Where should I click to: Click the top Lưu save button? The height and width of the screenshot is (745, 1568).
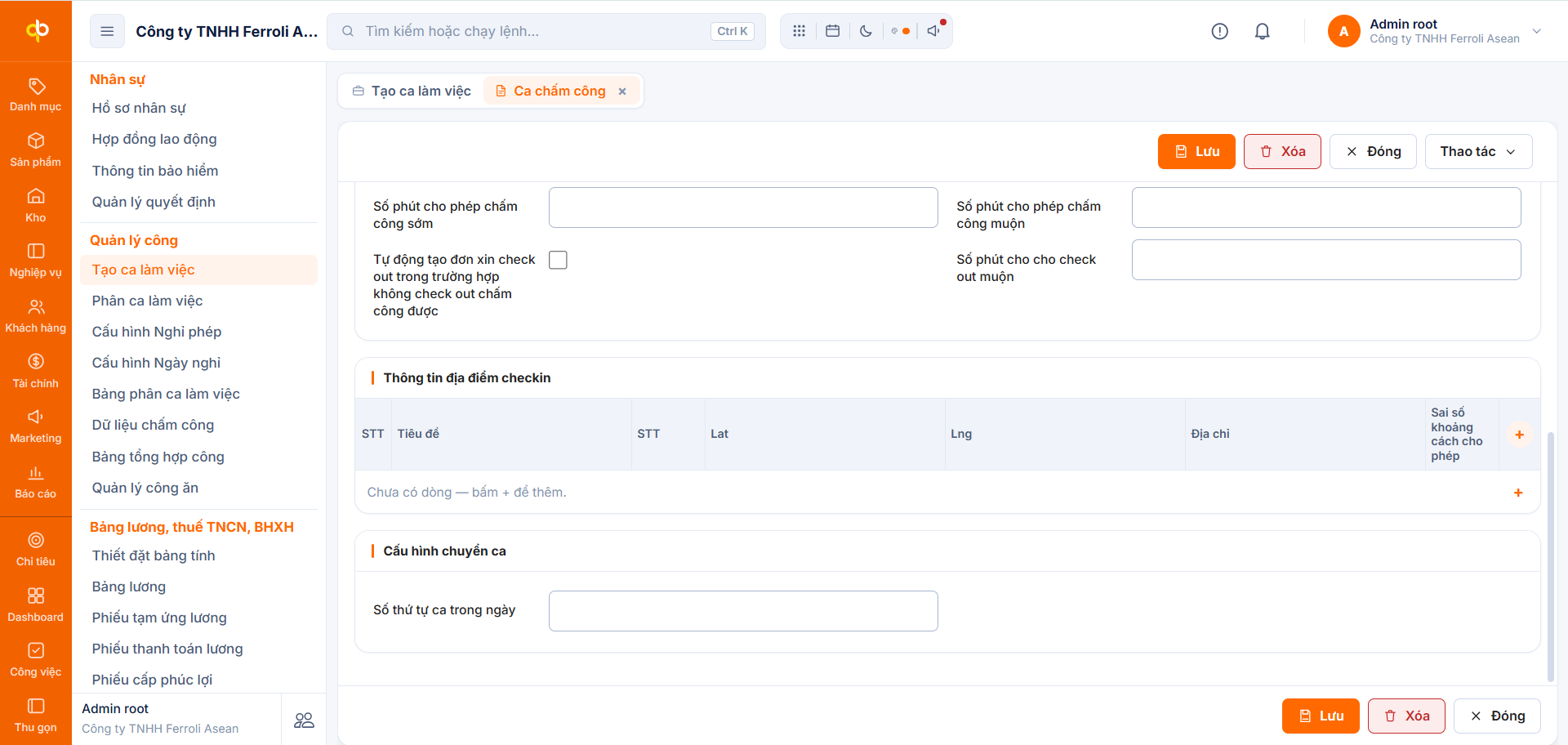(1196, 151)
